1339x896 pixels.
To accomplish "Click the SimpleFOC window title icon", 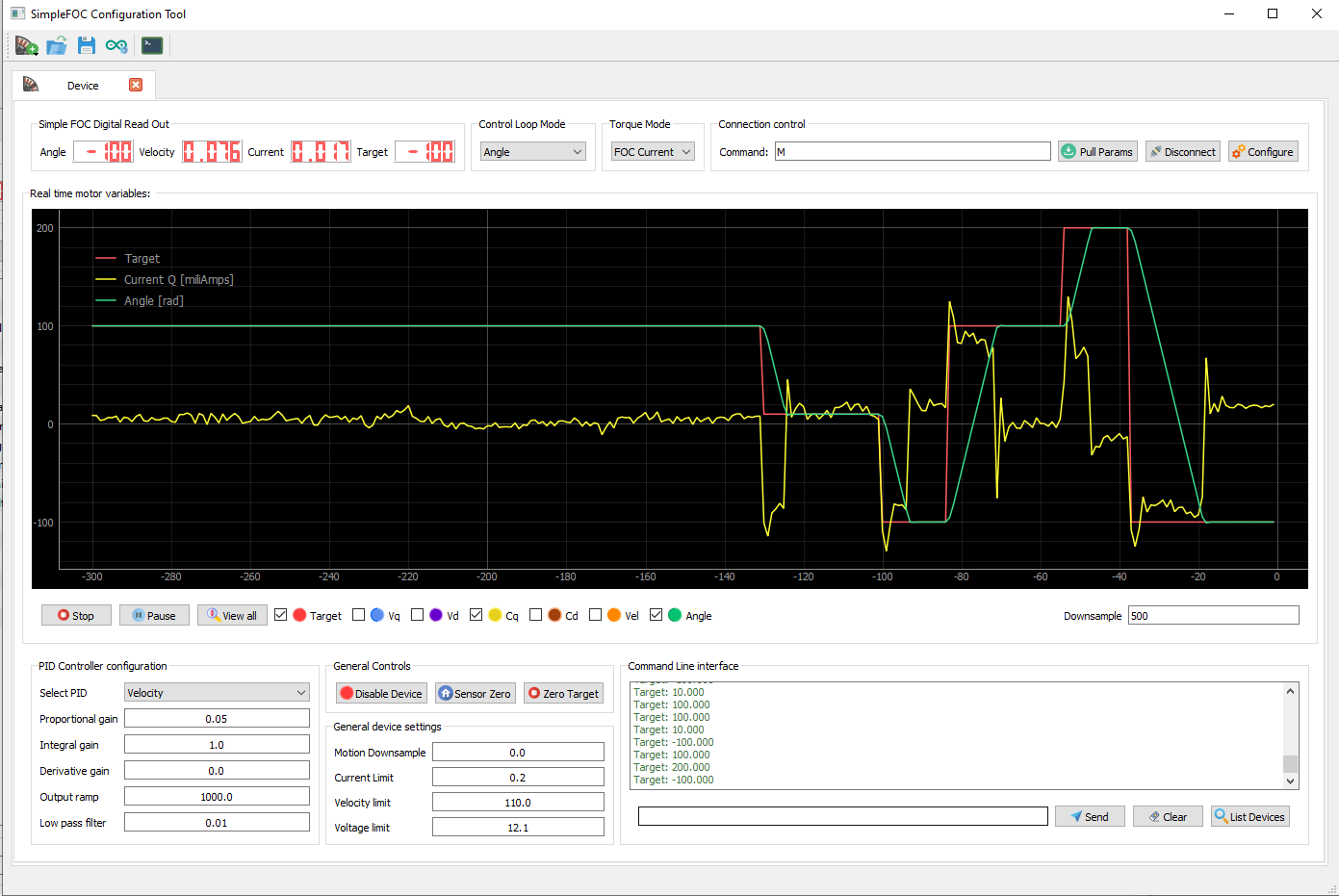I will pos(17,13).
